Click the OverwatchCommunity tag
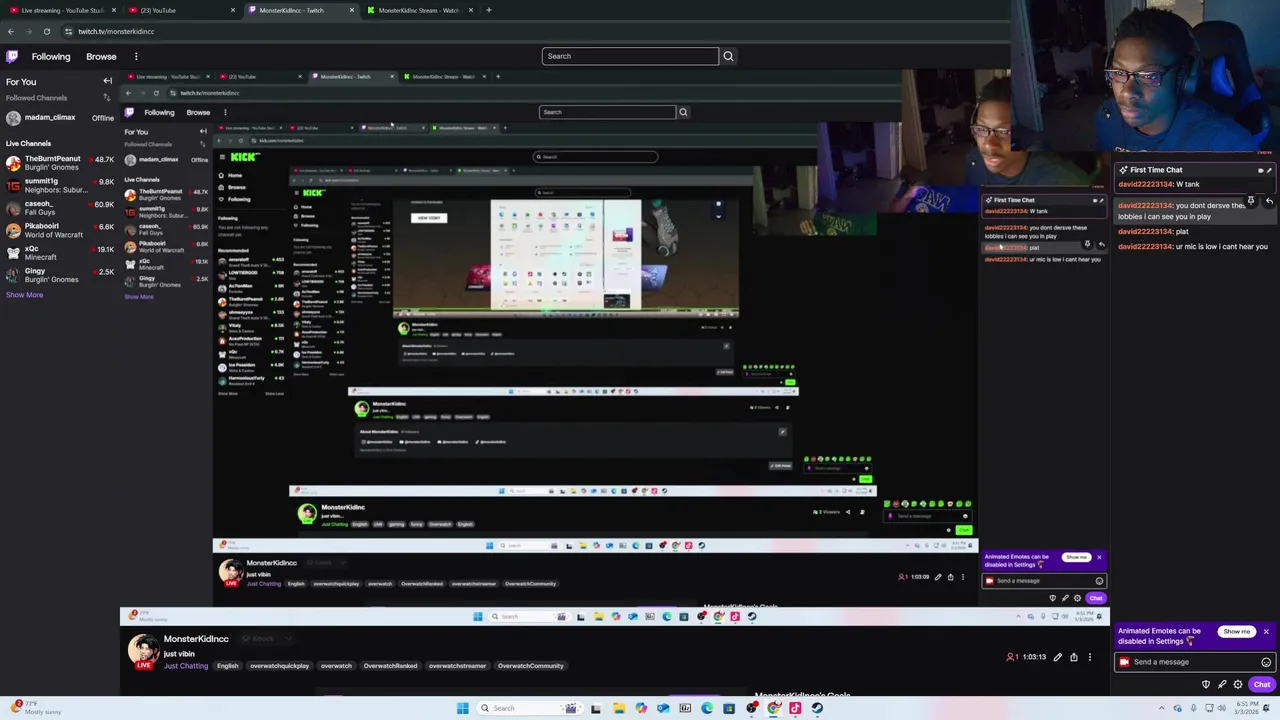 click(531, 666)
